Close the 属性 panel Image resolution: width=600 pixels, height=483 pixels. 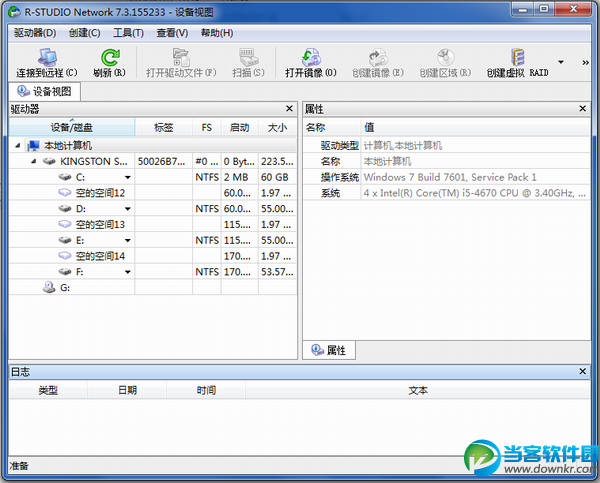click(x=582, y=109)
